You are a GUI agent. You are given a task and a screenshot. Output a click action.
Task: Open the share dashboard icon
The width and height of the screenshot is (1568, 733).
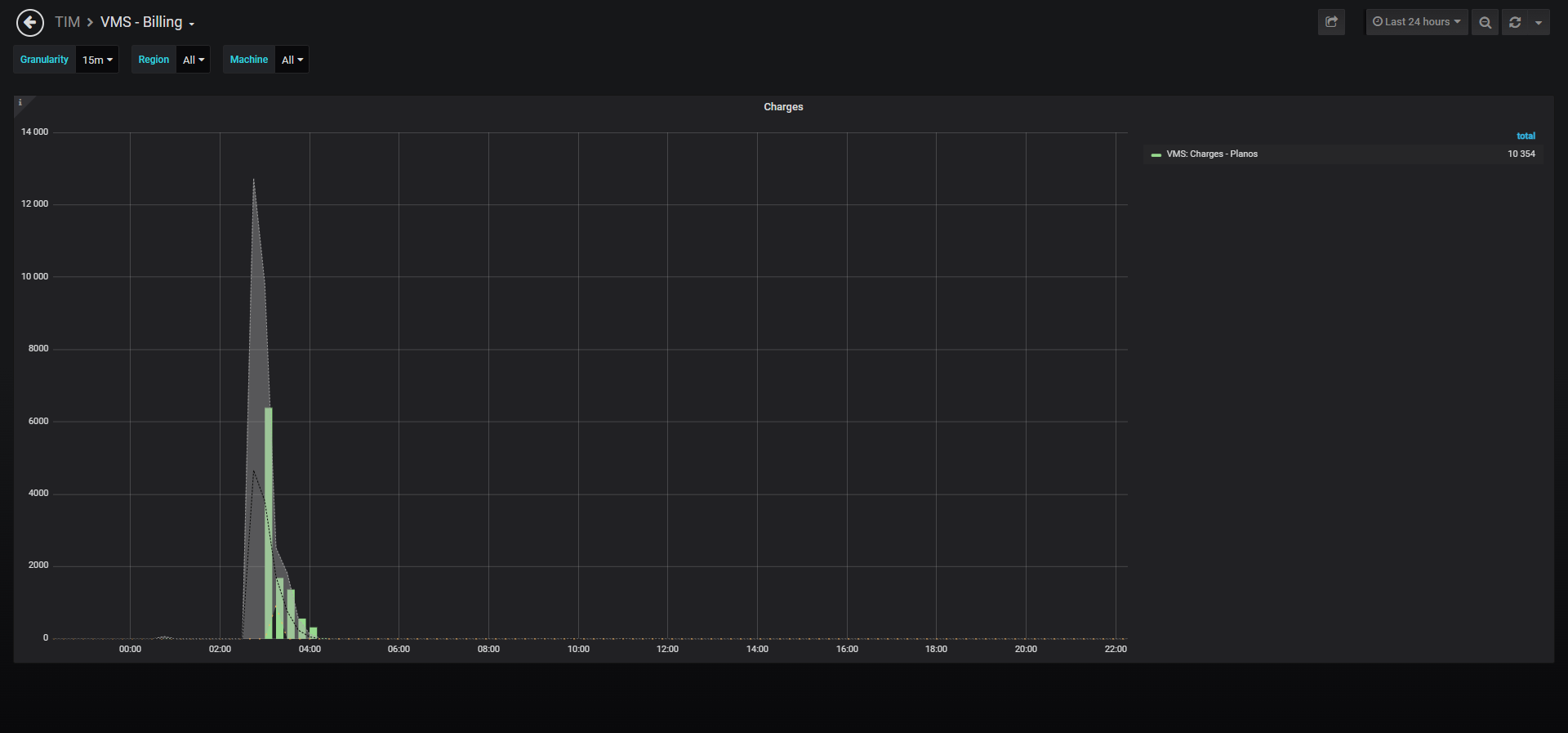click(x=1331, y=22)
